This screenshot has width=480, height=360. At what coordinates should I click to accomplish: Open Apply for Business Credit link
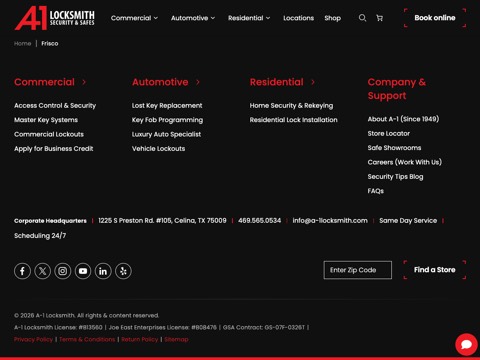[x=54, y=149]
